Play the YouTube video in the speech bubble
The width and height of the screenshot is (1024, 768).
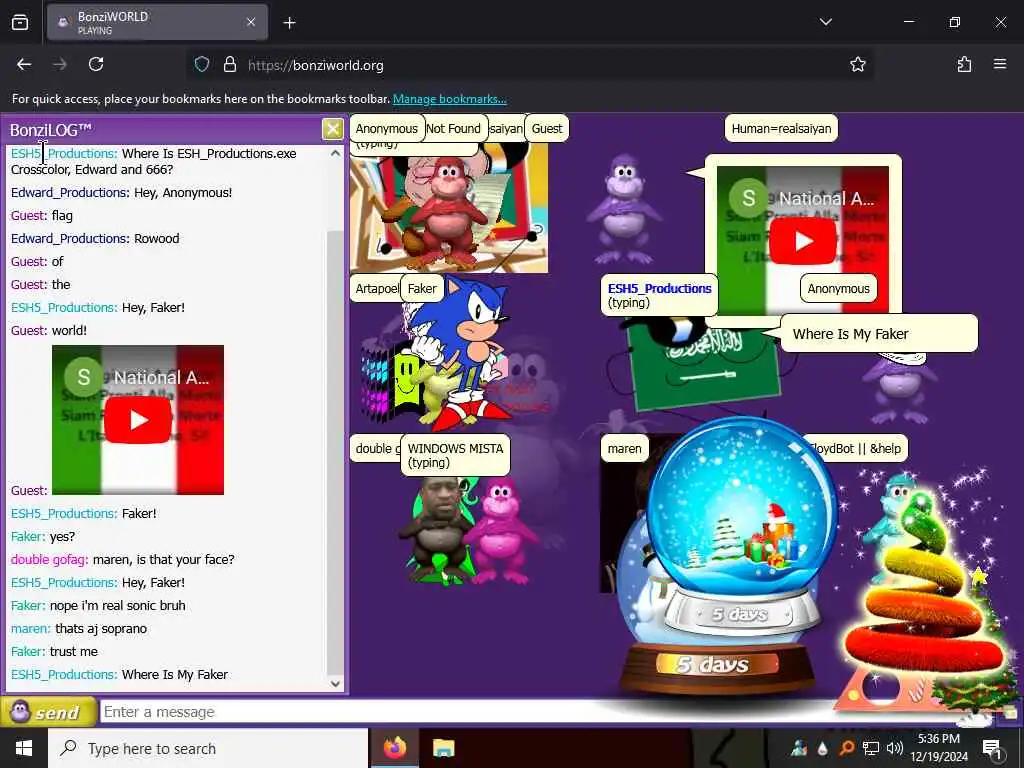pos(803,240)
